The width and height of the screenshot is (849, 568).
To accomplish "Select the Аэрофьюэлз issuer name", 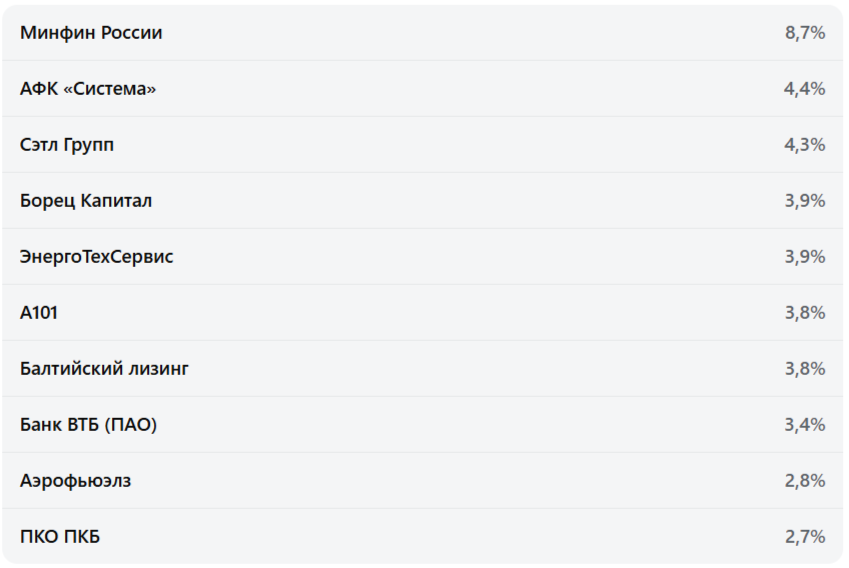I will pyautogui.click(x=75, y=481).
